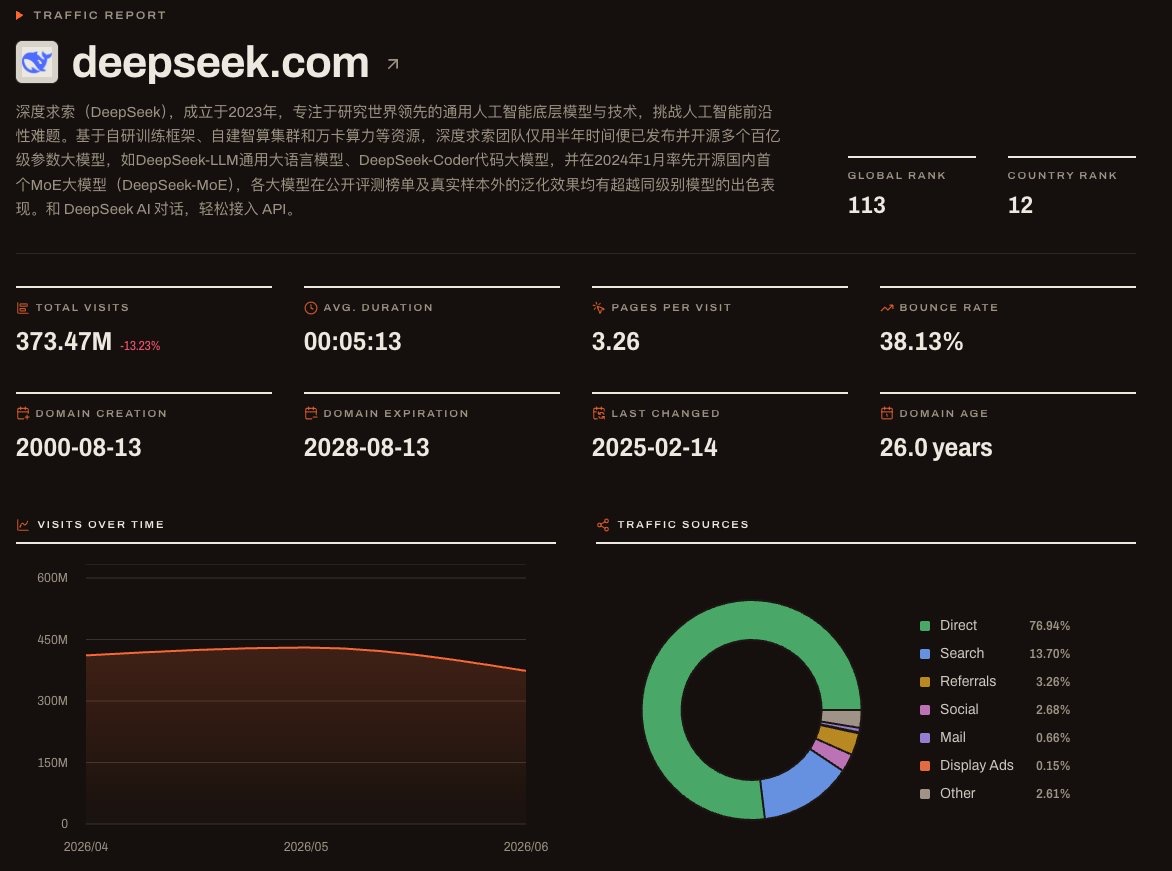Select the gray Other legend swatch

(x=925, y=794)
